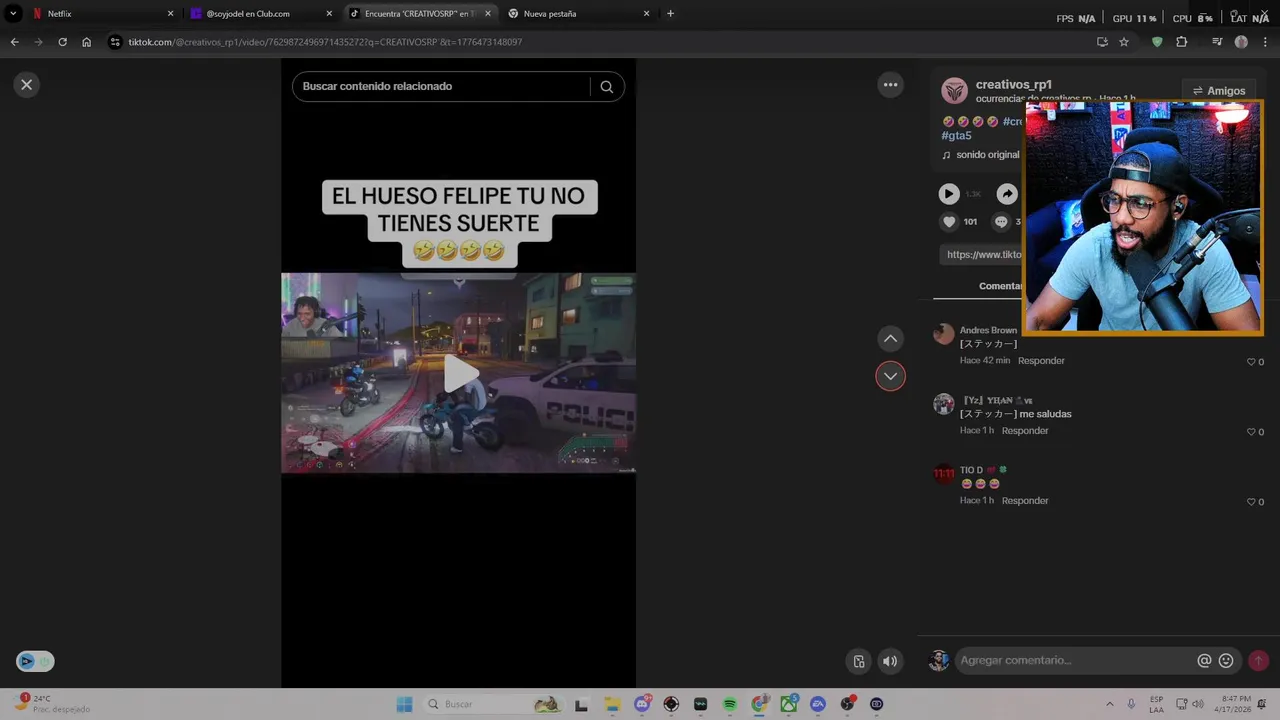Switch to the Nueva pestaña tab
The height and width of the screenshot is (720, 1280).
click(x=579, y=14)
